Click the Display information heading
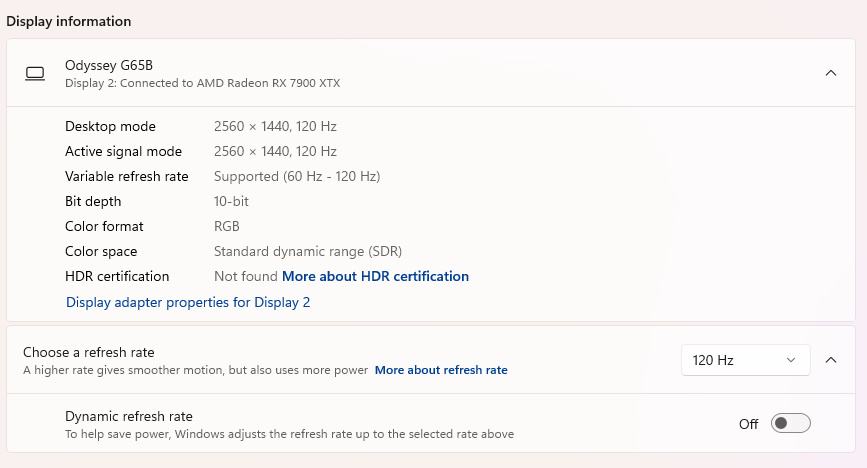This screenshot has height=468, width=867. click(69, 21)
